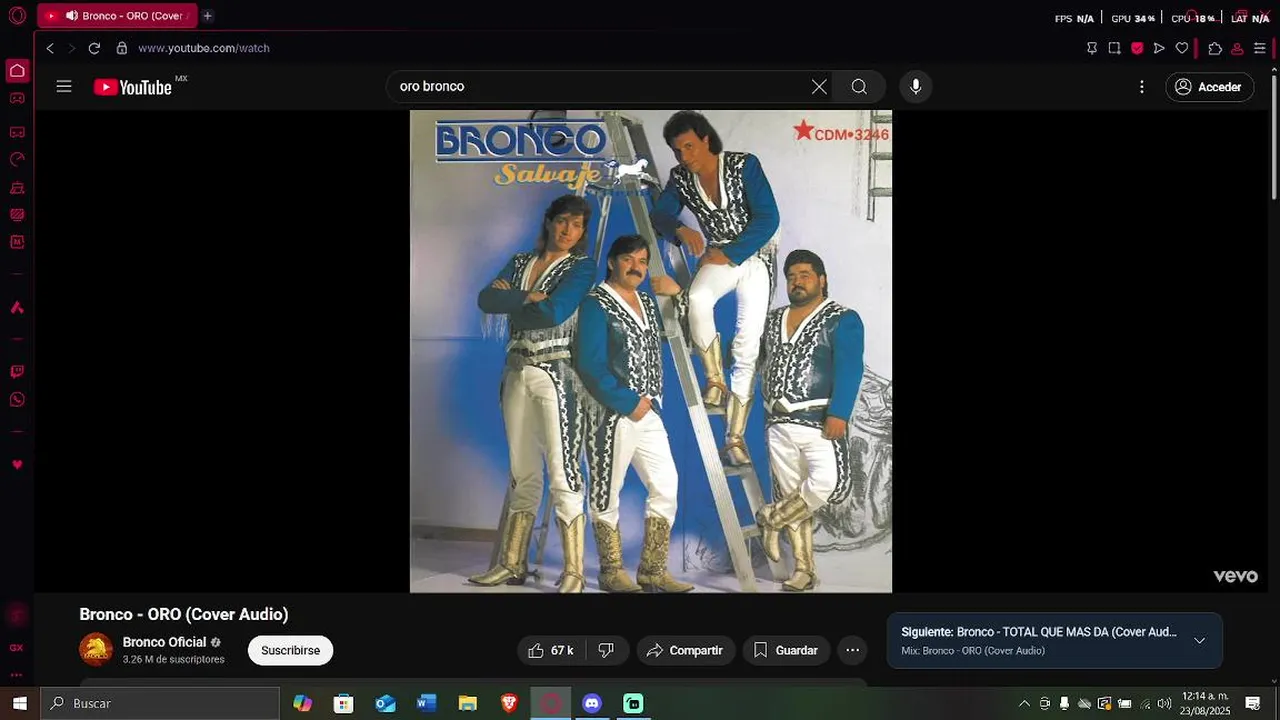Screen dimensions: 1280x720
Task: Open more actions ellipsis under video
Action: click(852, 650)
